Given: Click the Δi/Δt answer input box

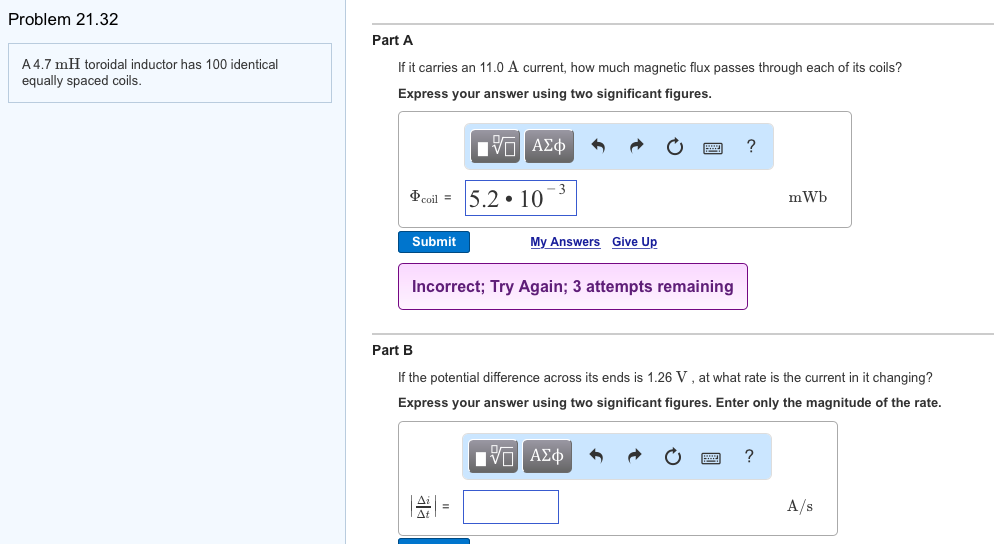Looking at the screenshot, I should (510, 507).
